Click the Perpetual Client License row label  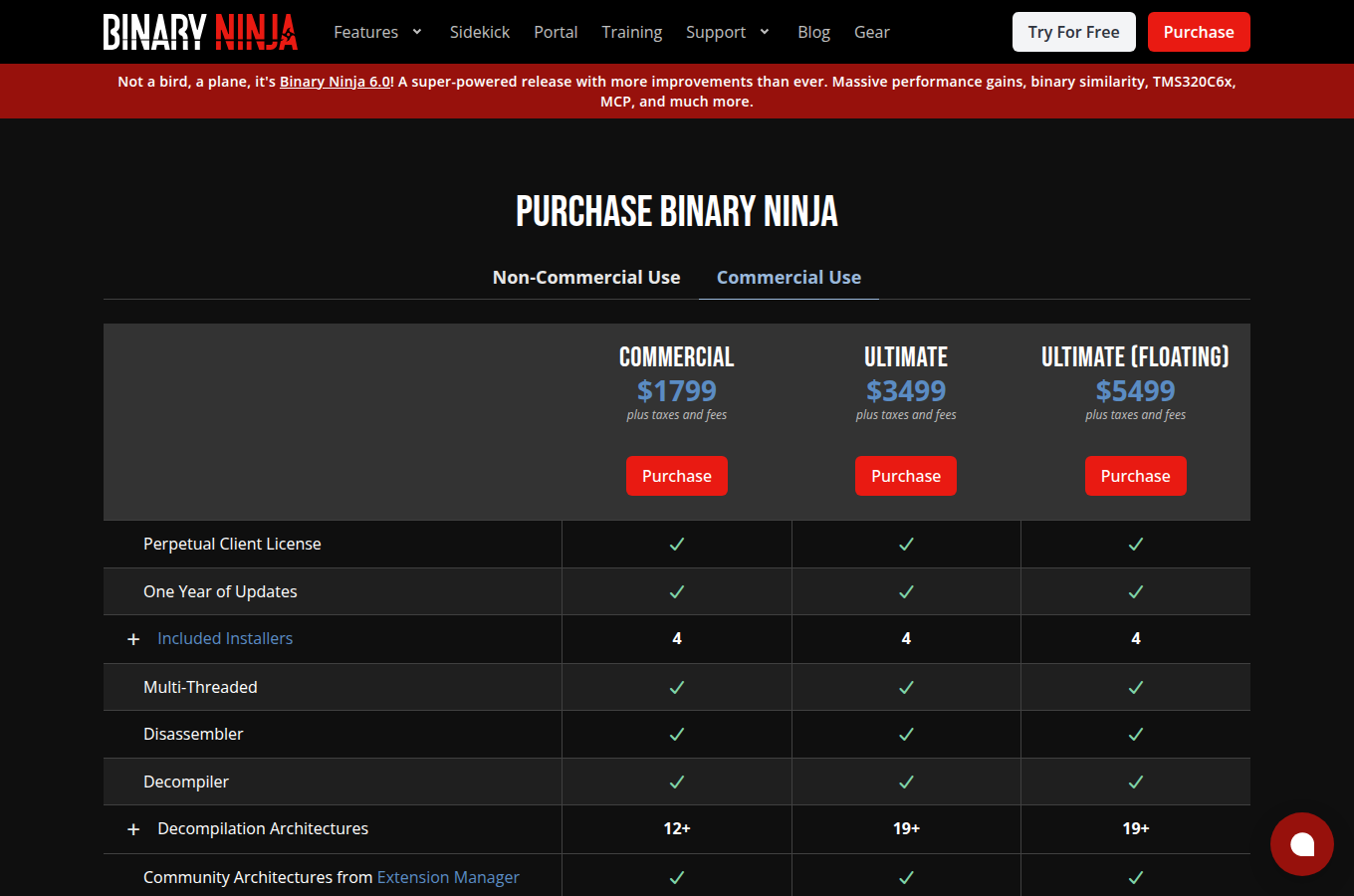pos(232,545)
